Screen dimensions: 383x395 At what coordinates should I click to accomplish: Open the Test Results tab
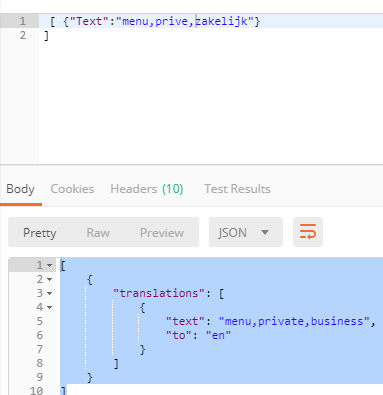237,189
